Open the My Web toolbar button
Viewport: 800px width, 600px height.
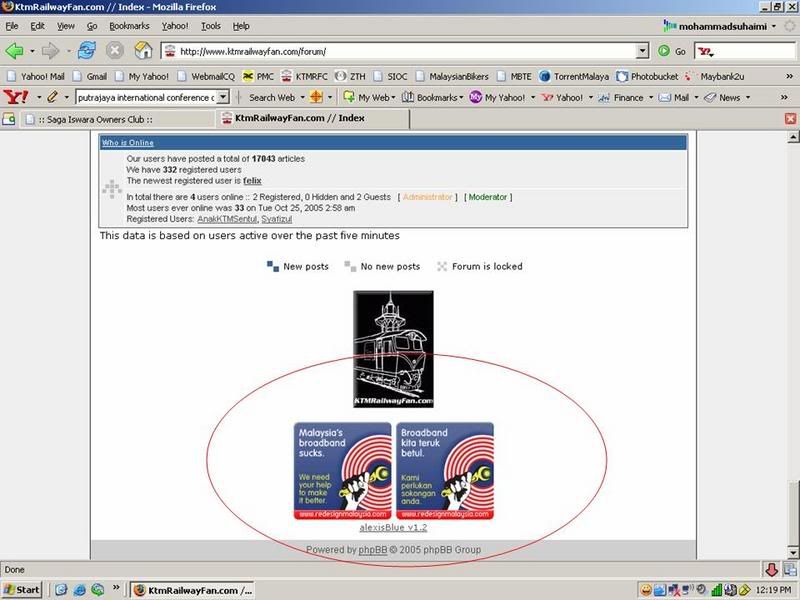point(369,97)
